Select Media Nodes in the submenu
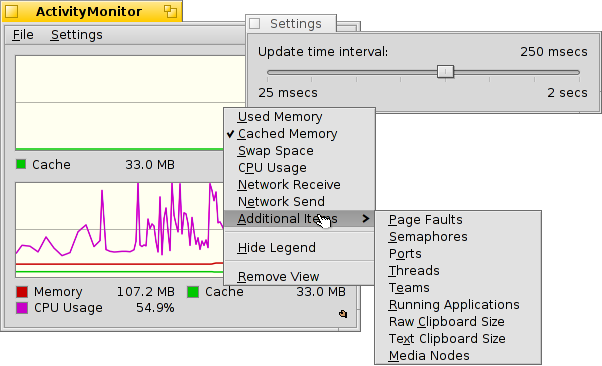 click(x=458, y=356)
